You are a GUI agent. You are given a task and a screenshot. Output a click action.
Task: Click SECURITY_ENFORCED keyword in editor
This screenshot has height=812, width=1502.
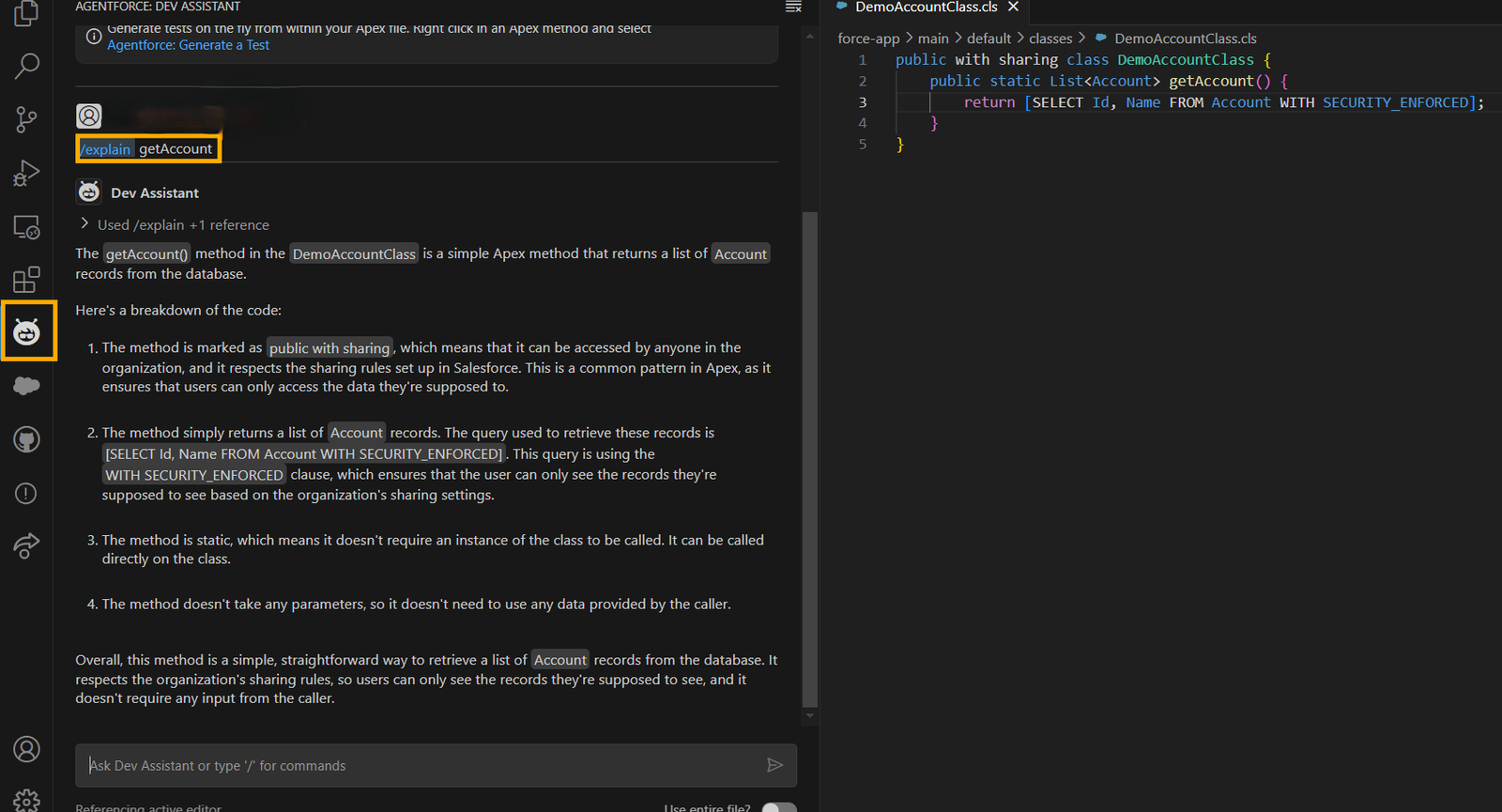pyautogui.click(x=1395, y=102)
